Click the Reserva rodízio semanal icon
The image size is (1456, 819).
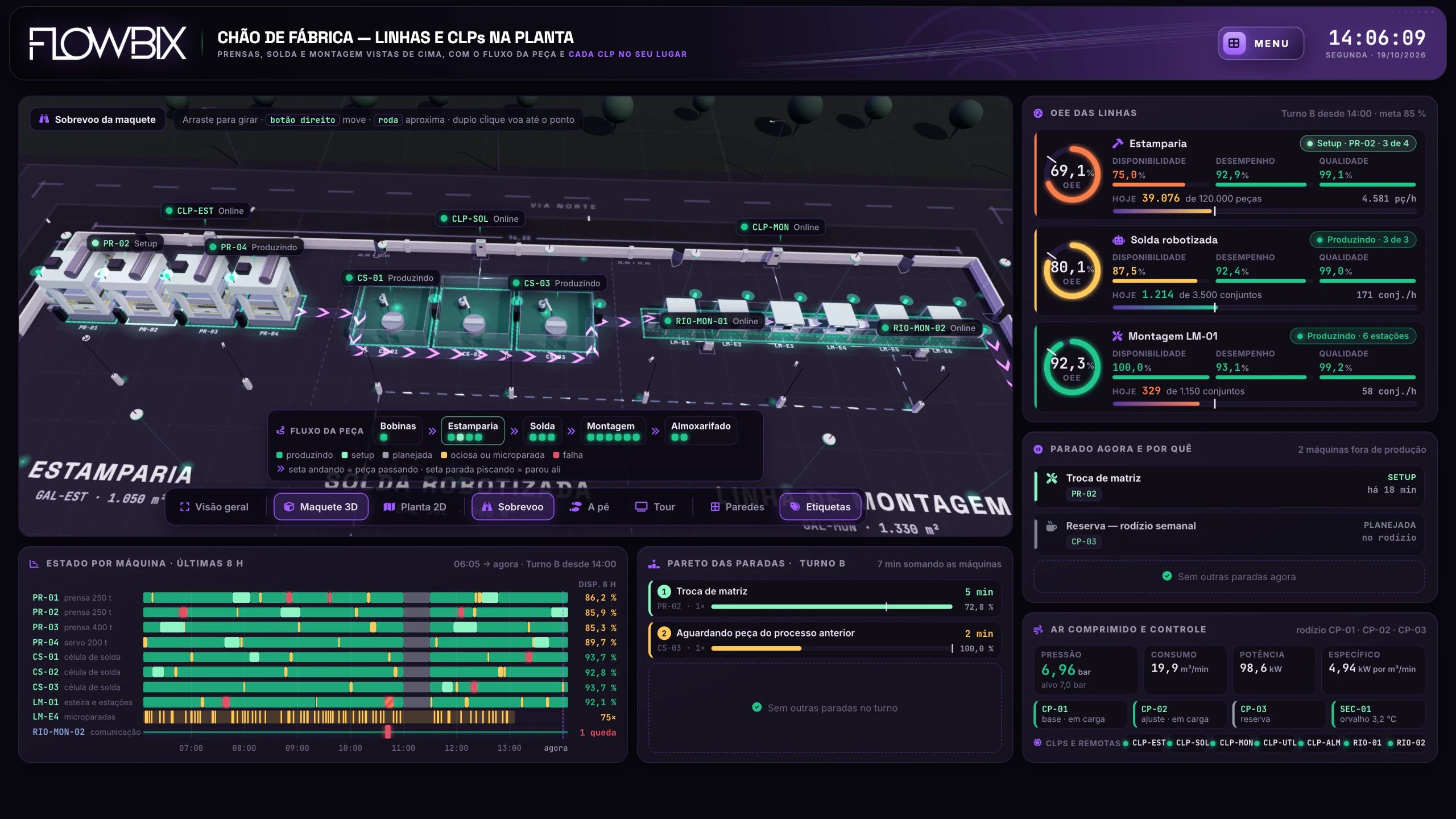[1052, 526]
